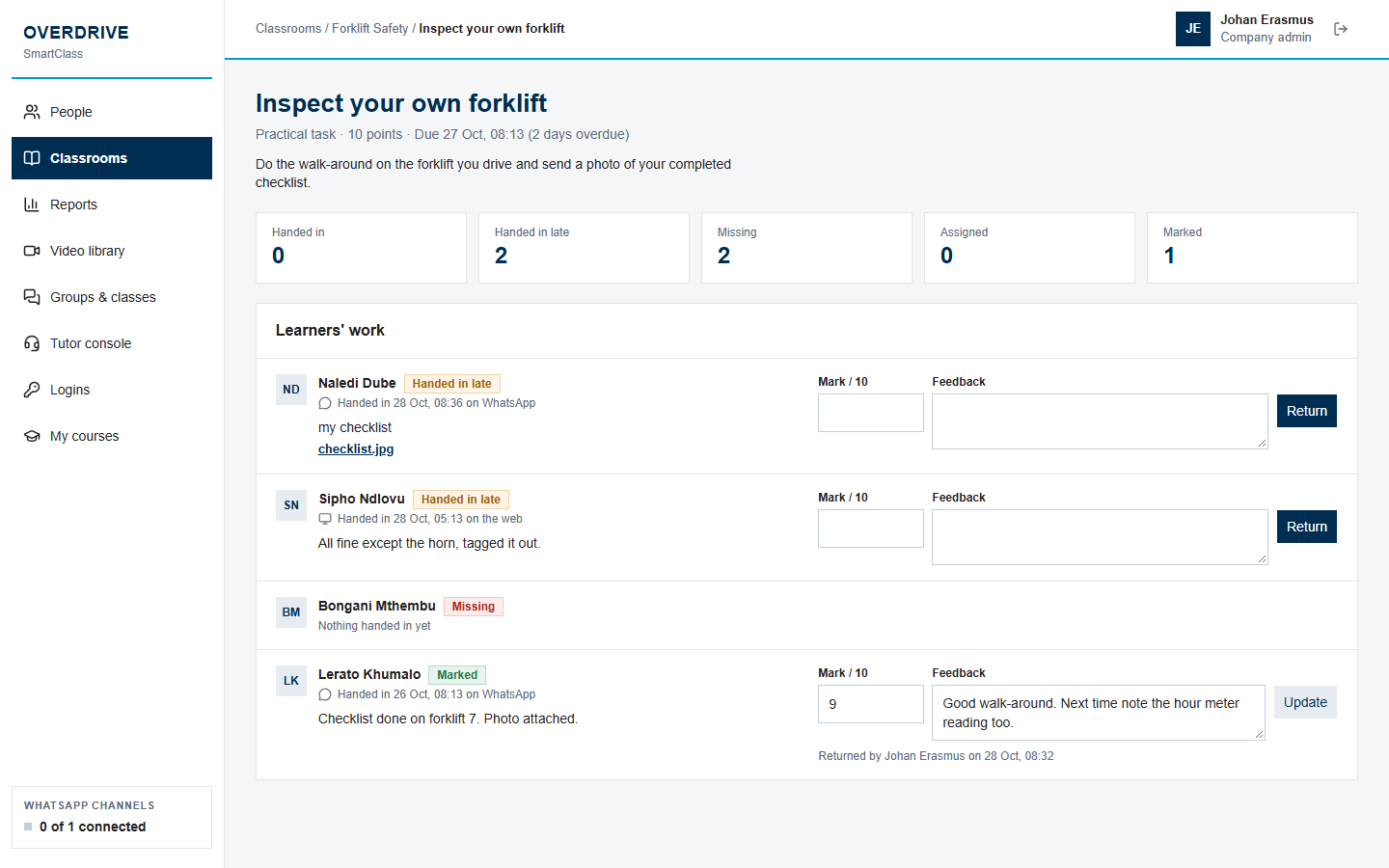This screenshot has width=1389, height=868.
Task: Focus the mark field for Sipho Ndlovu
Action: [x=871, y=529]
